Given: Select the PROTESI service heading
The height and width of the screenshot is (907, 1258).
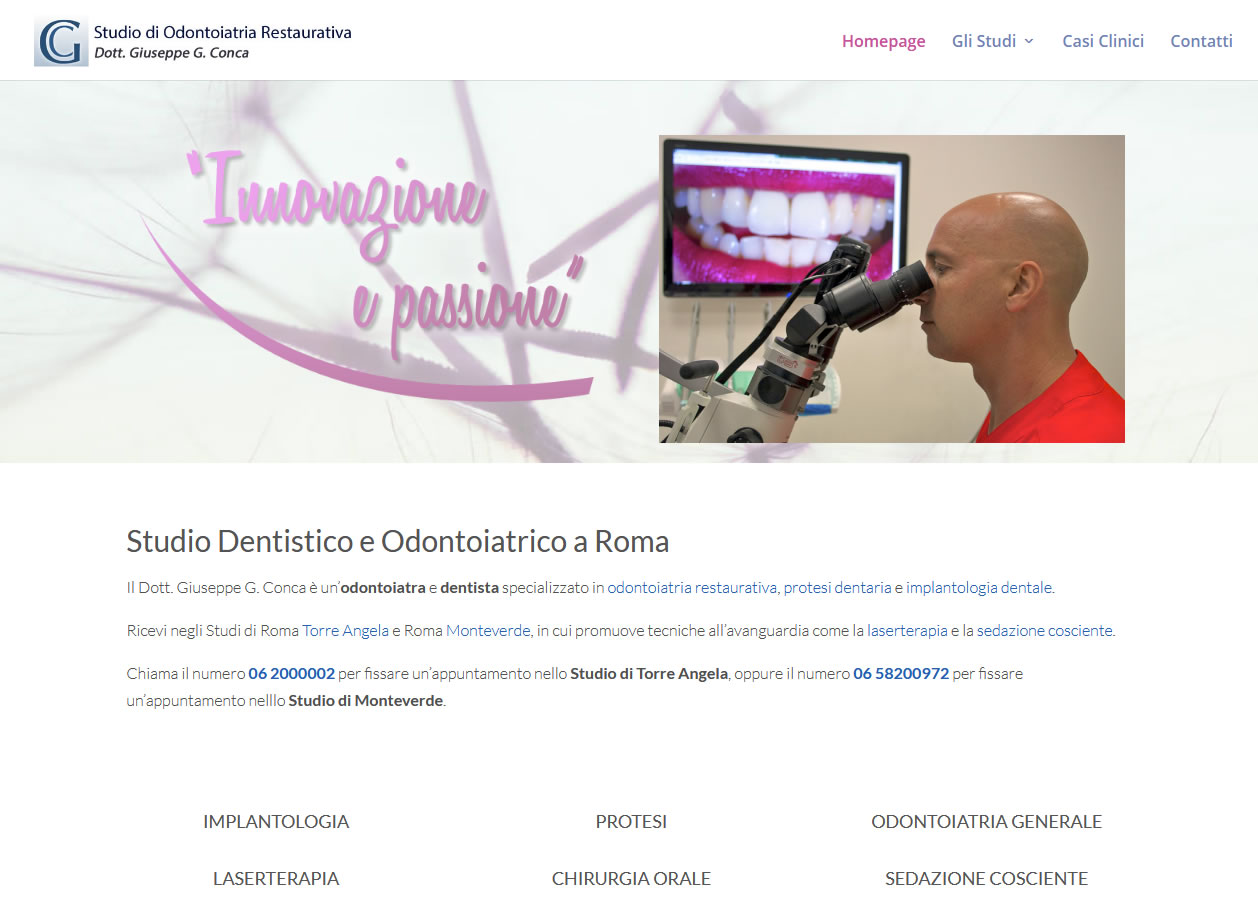Looking at the screenshot, I should [x=631, y=821].
